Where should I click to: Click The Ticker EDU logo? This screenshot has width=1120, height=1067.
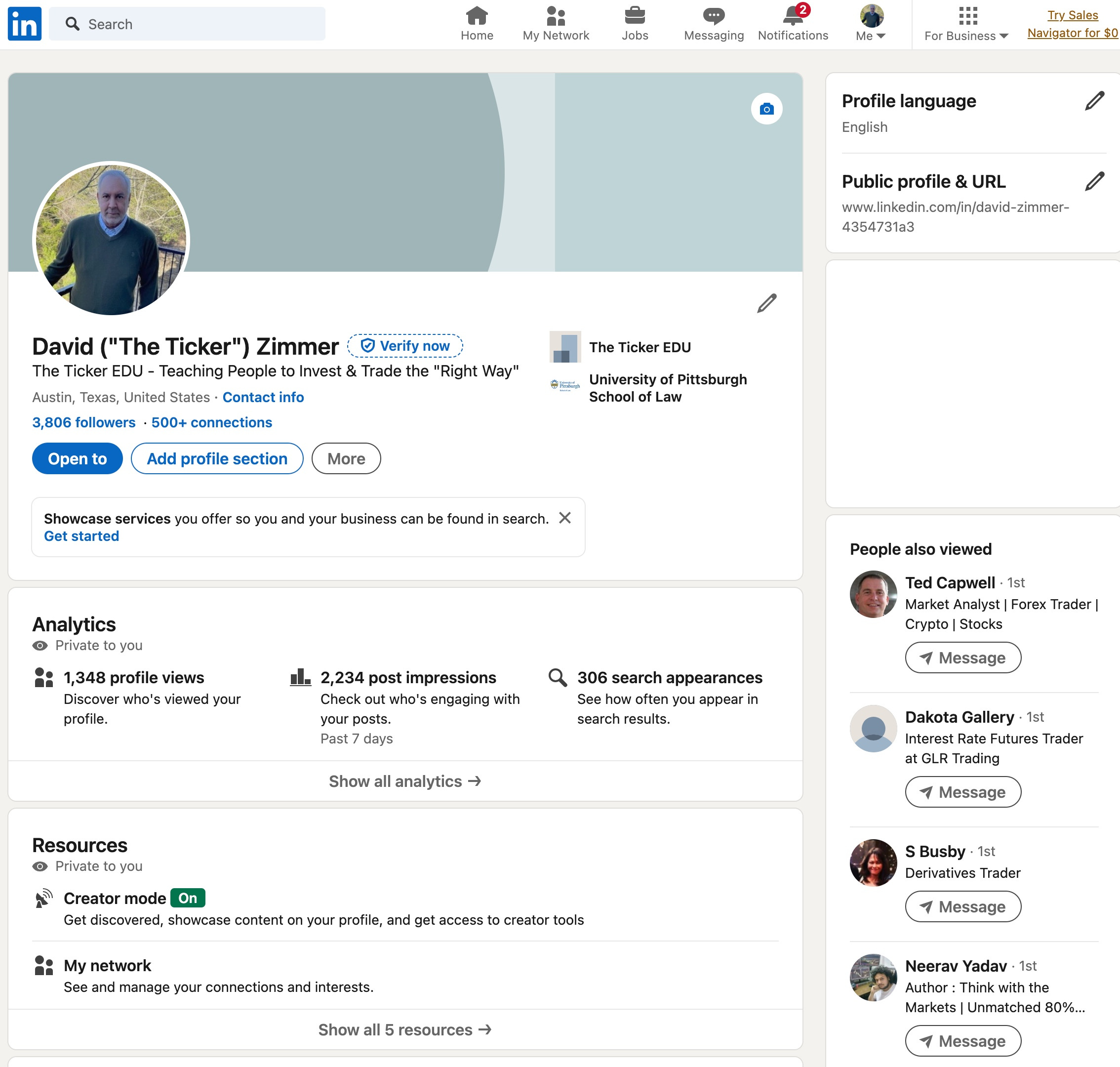tap(565, 347)
